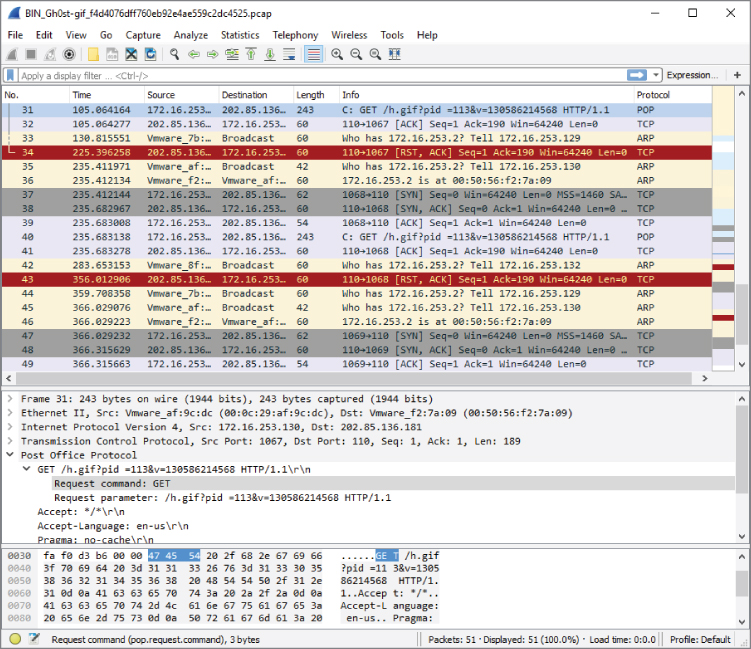The width and height of the screenshot is (751, 649).
Task: Apply display filter arrow button
Action: coord(637,75)
